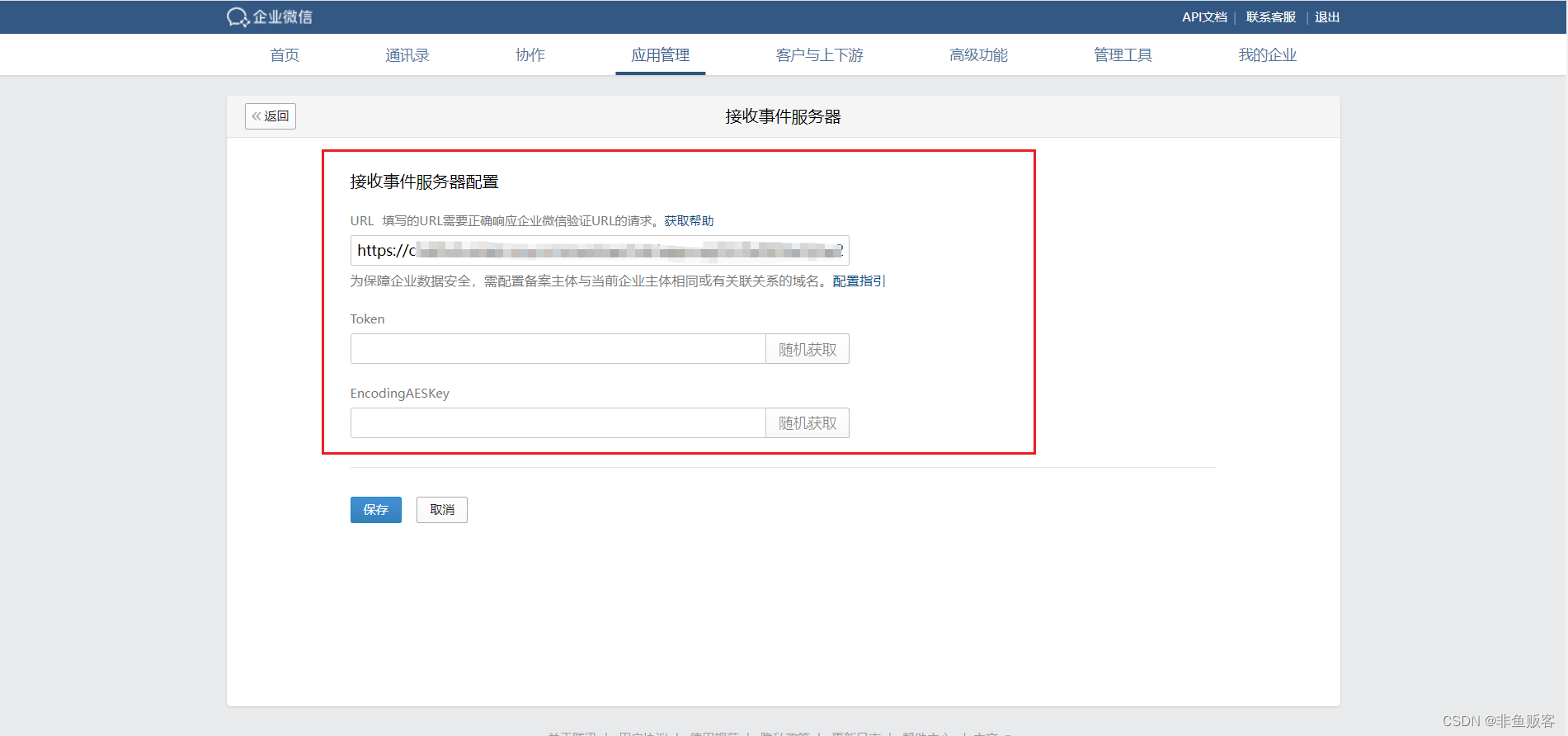Open the 我的企业 tab
The image size is (1568, 736).
[1268, 55]
